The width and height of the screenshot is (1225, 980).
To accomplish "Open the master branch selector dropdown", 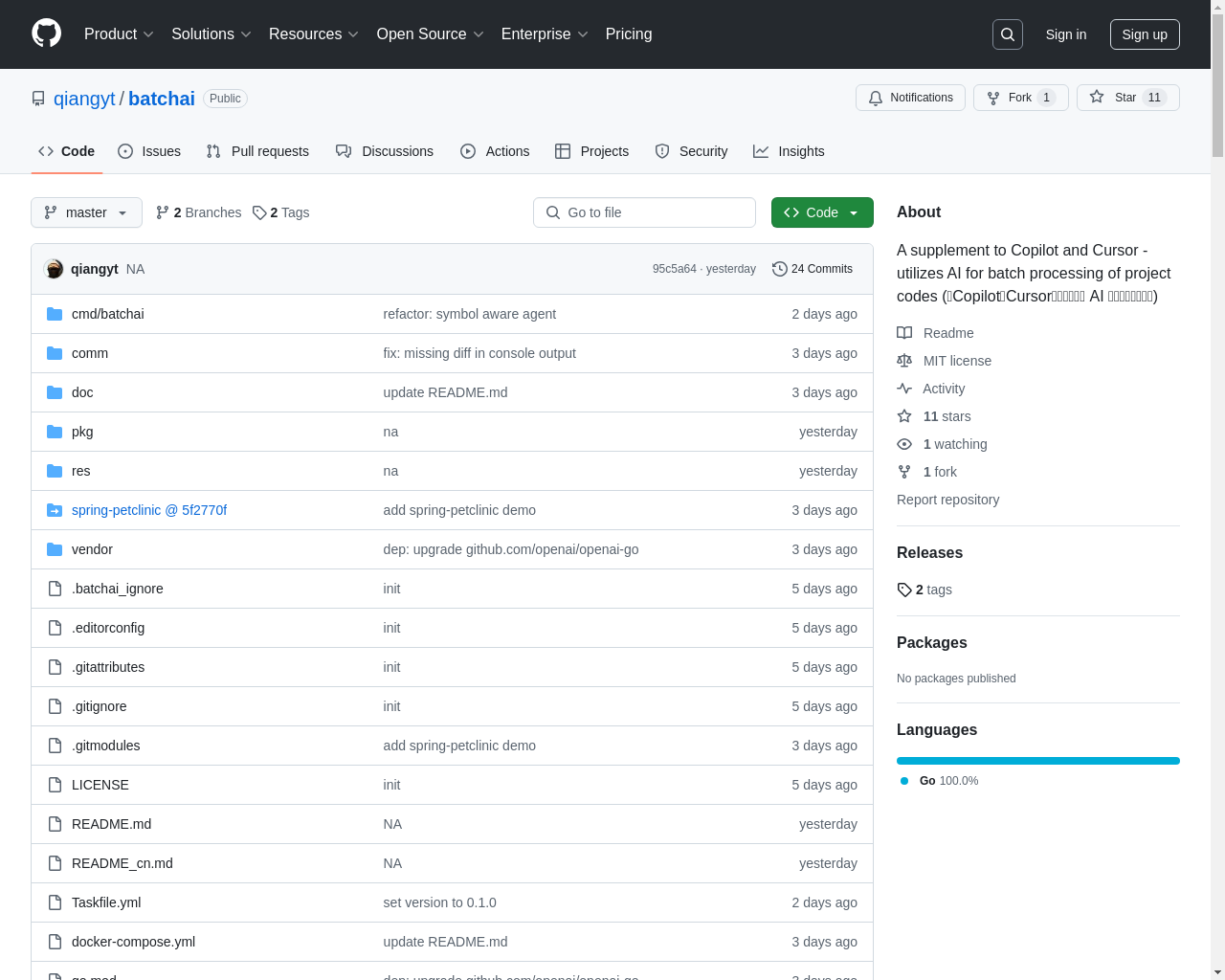I will [x=86, y=212].
